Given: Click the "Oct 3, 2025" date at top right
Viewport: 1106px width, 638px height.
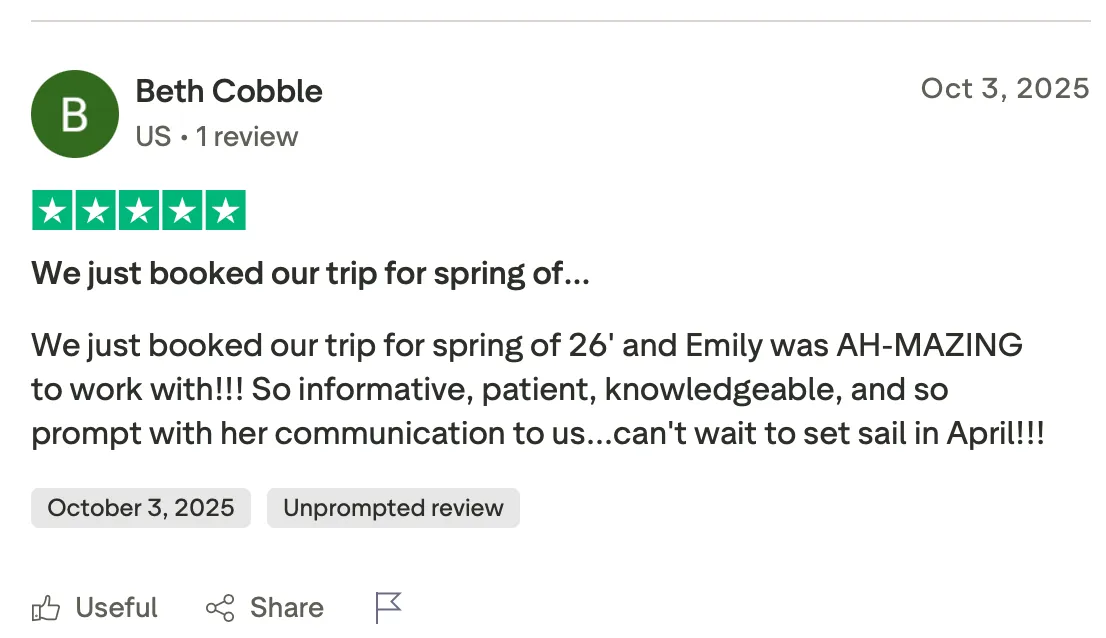Looking at the screenshot, I should (x=1004, y=88).
